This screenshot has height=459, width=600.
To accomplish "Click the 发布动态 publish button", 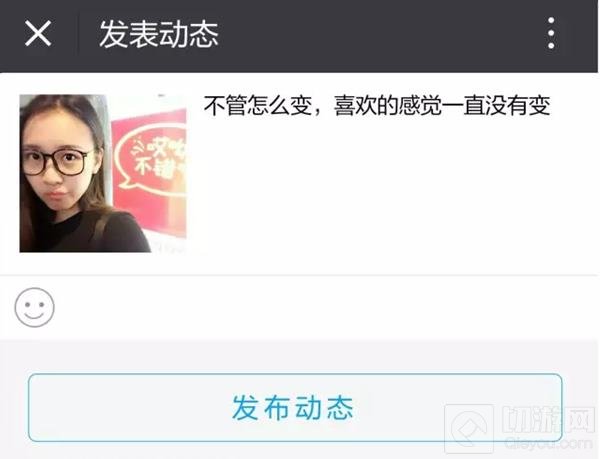I will click(295, 408).
